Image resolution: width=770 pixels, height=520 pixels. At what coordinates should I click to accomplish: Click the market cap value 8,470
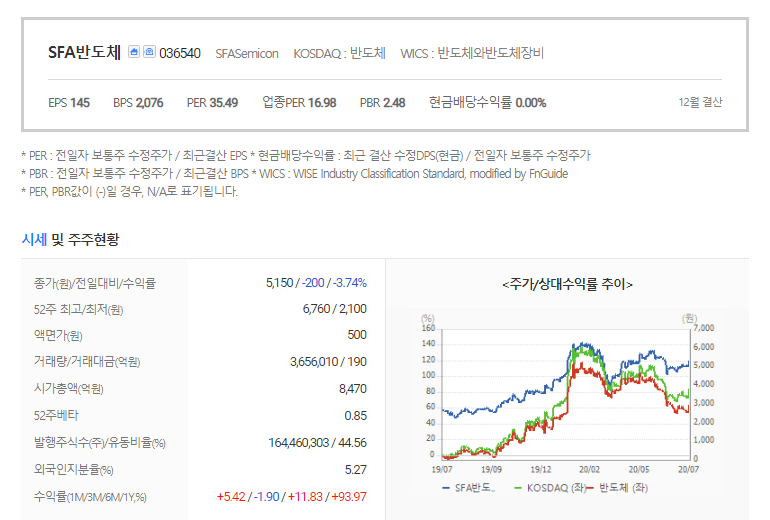(353, 389)
